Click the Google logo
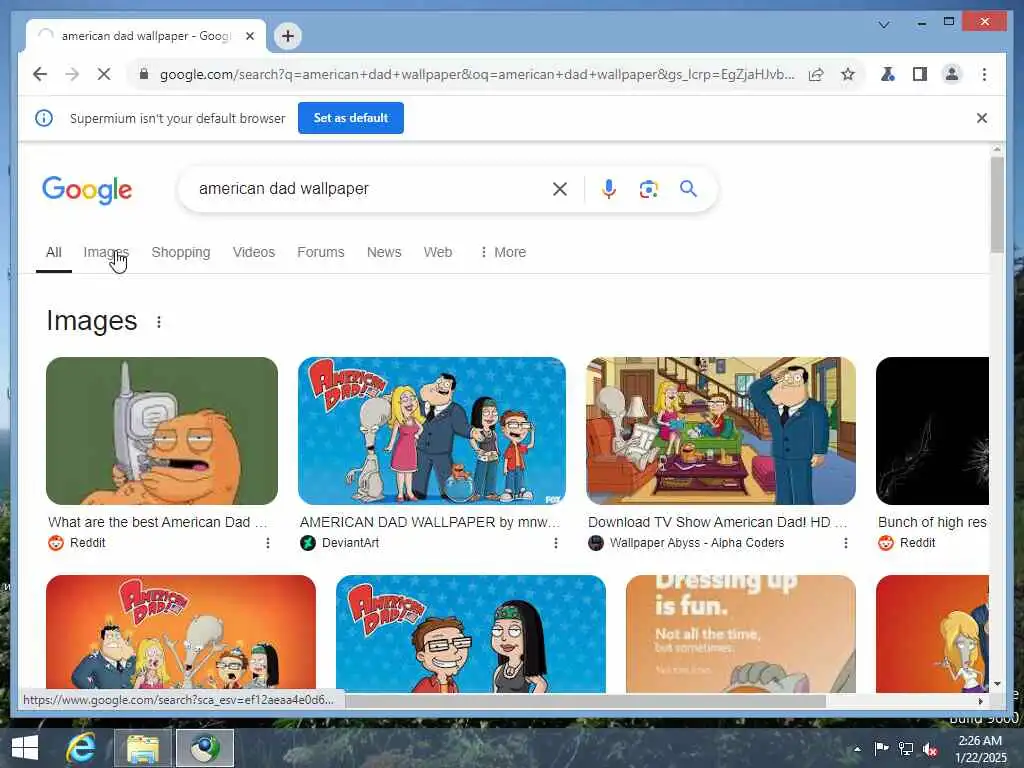This screenshot has height=768, width=1024. (87, 190)
